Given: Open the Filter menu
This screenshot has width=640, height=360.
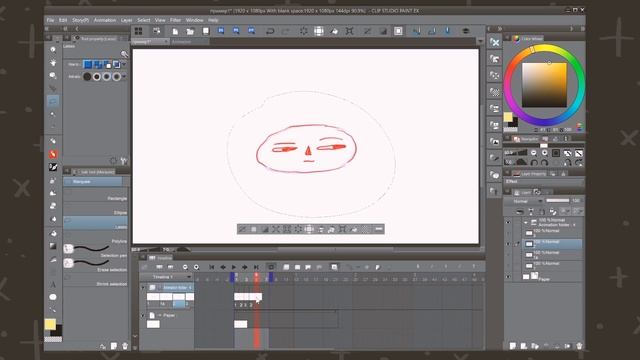Looking at the screenshot, I should coord(176,20).
